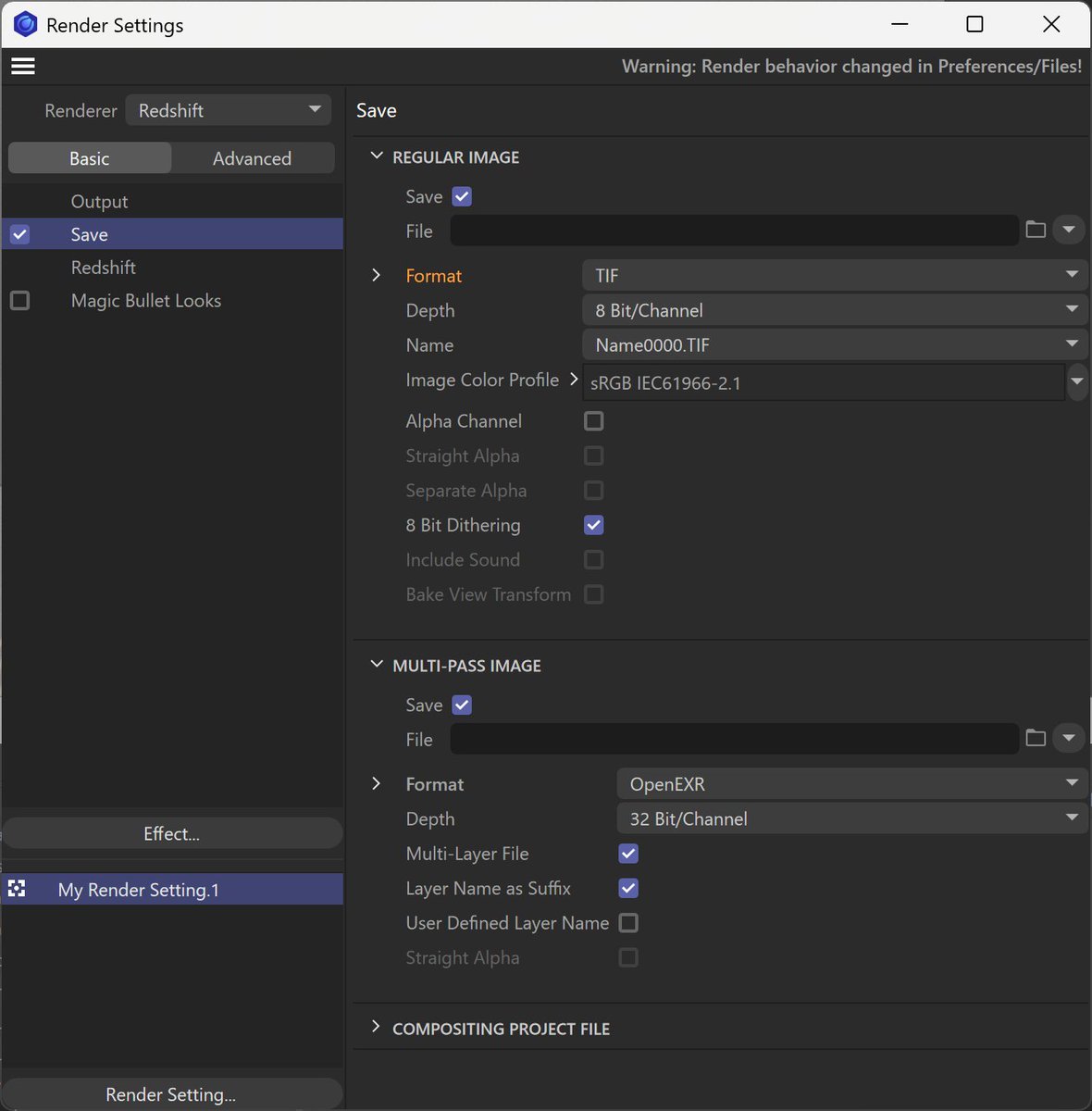Click the Render Setting... button
Screen dimensions: 1092x1111
tap(172, 1094)
